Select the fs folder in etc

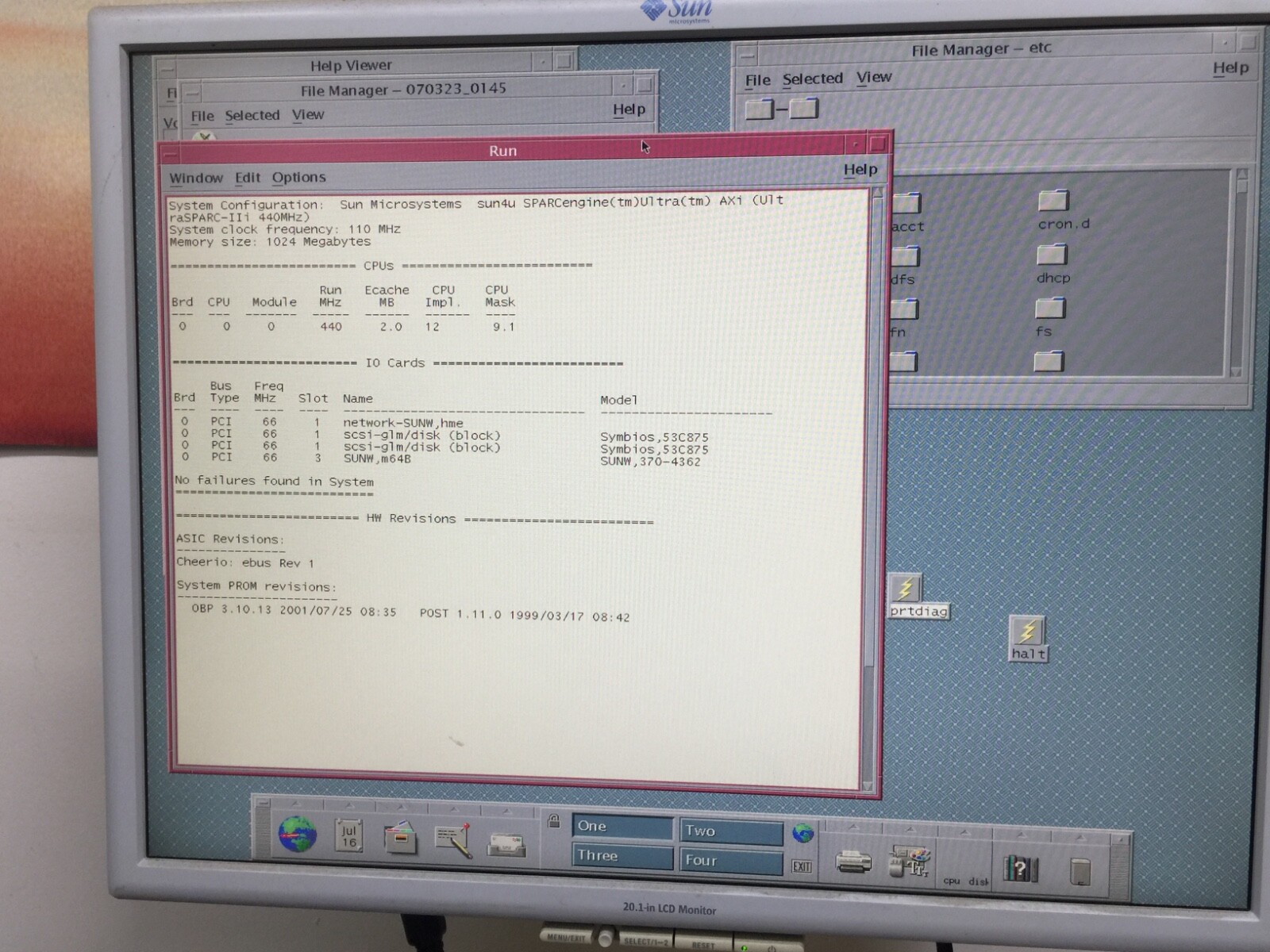tap(1049, 317)
